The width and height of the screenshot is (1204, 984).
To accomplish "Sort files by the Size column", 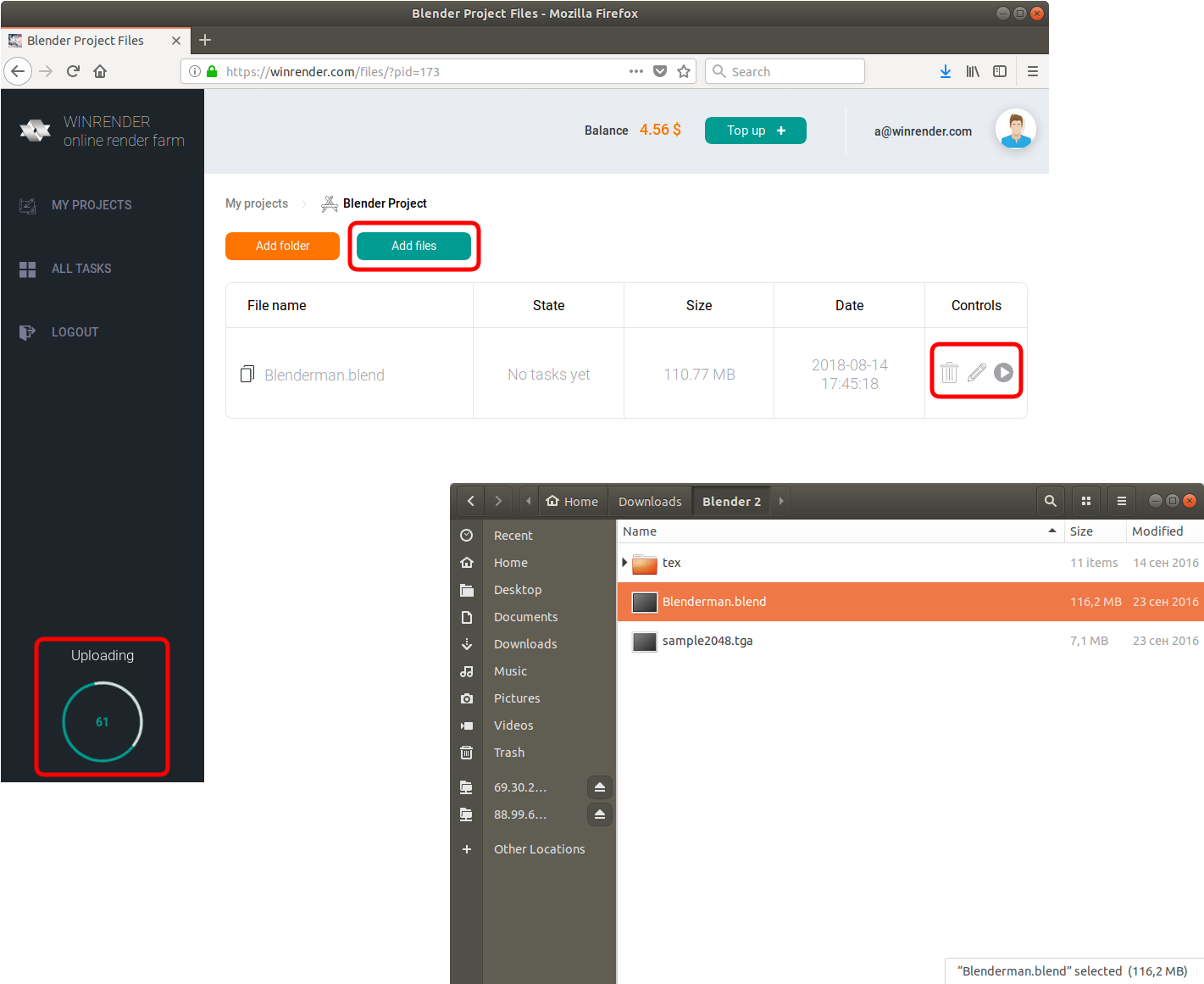I will tap(1095, 531).
